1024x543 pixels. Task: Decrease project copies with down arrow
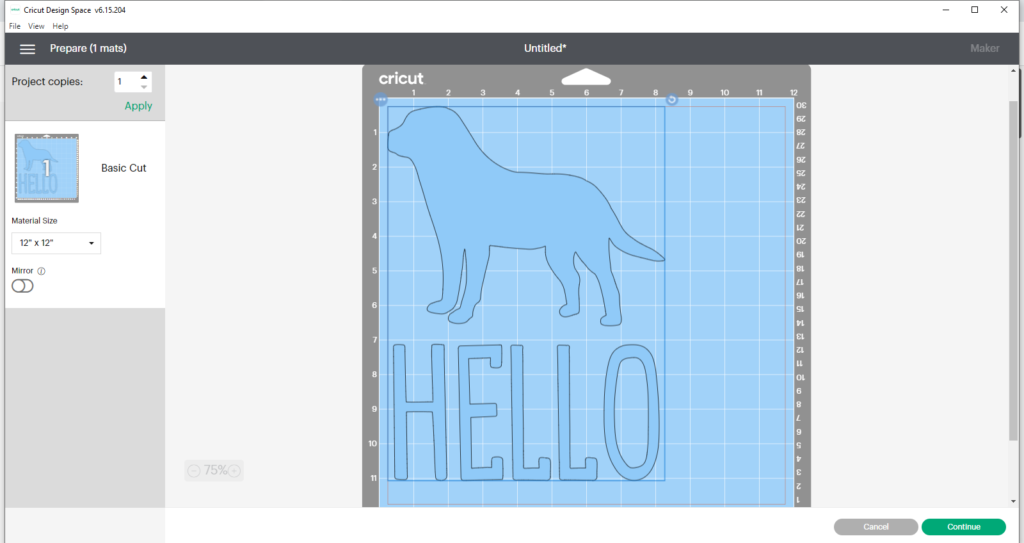pyautogui.click(x=144, y=87)
